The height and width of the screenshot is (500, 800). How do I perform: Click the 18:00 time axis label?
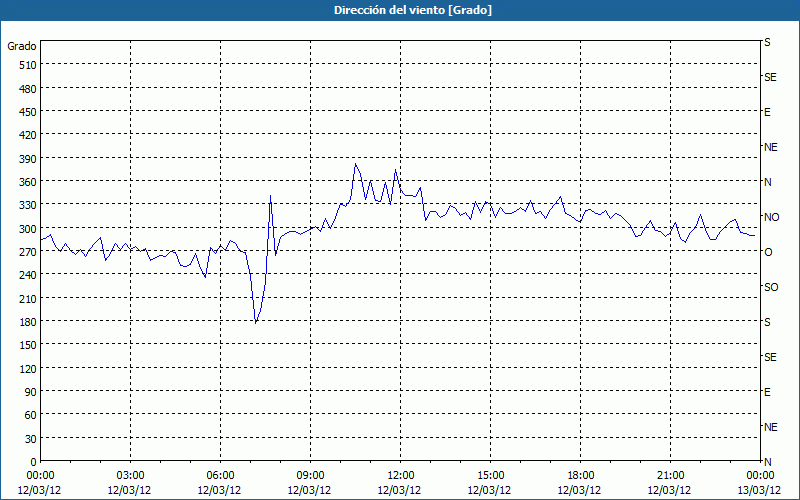580,476
